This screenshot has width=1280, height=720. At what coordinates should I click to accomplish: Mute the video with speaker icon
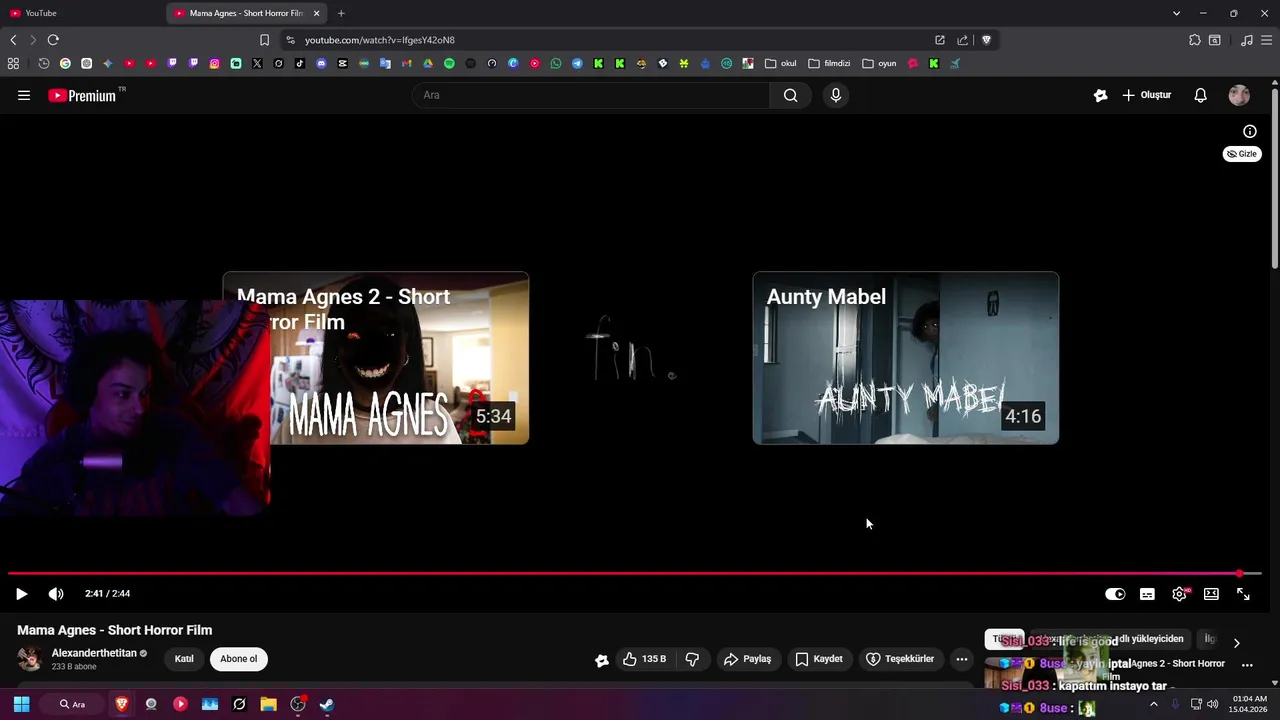[56, 594]
